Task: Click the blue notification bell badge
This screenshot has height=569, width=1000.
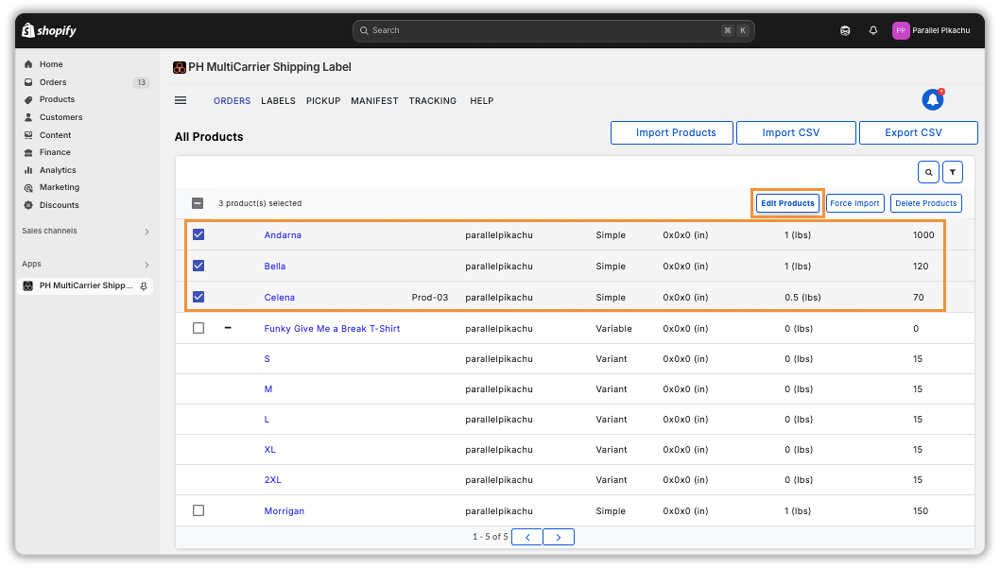Action: [x=932, y=100]
